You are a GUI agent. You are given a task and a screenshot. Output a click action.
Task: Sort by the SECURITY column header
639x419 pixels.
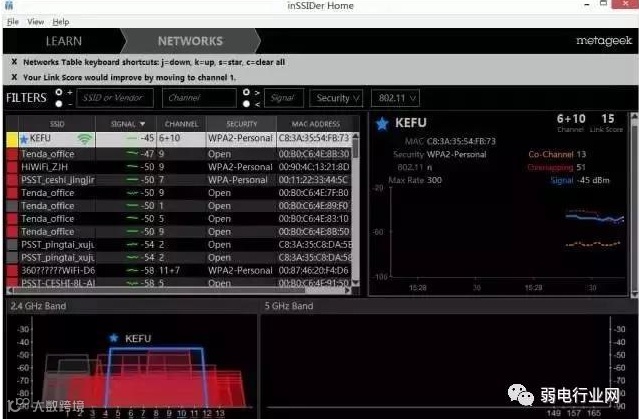[x=241, y=124]
